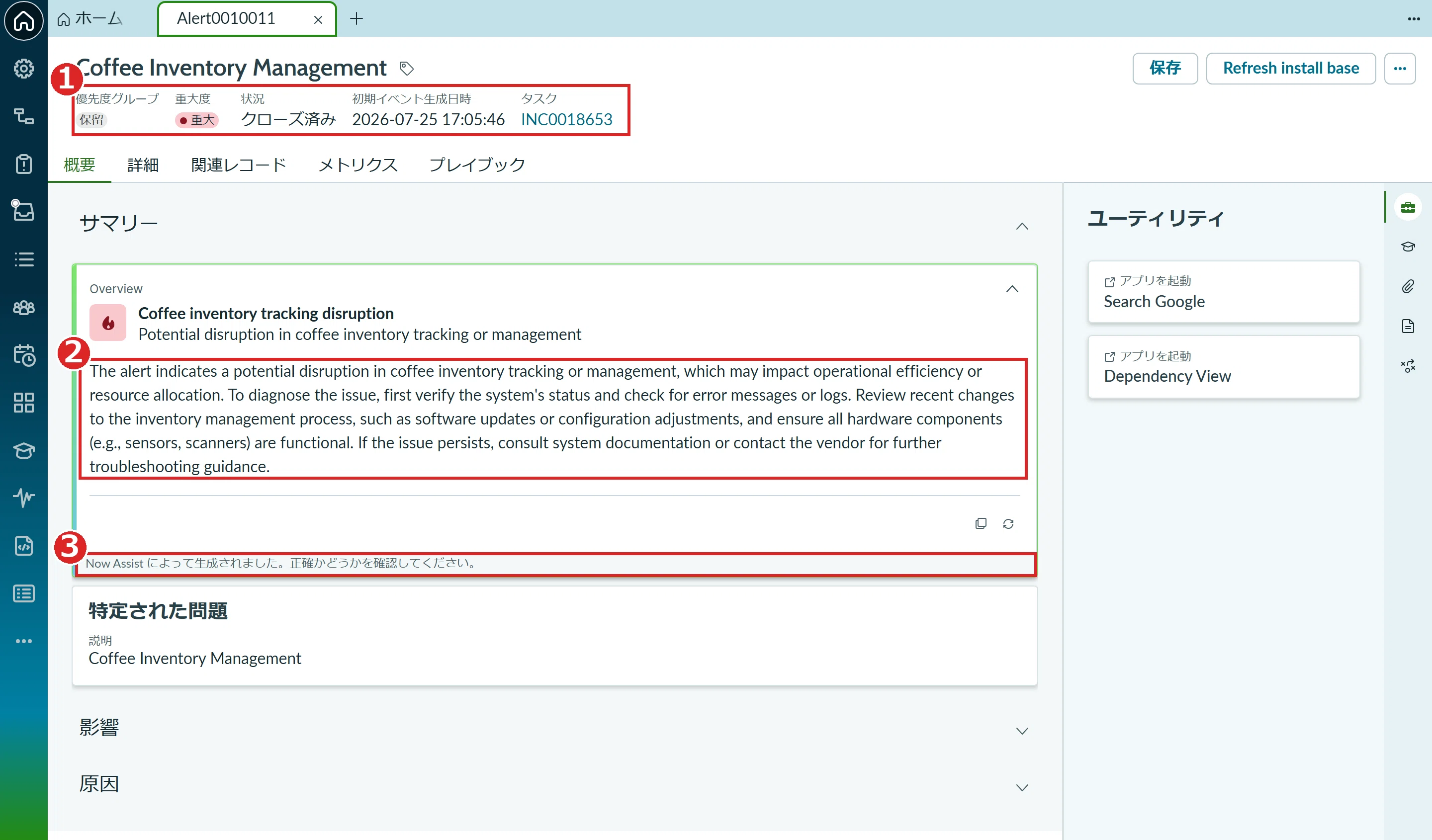Image resolution: width=1432 pixels, height=840 pixels.
Task: Select the 概要 tab
Action: tap(80, 165)
